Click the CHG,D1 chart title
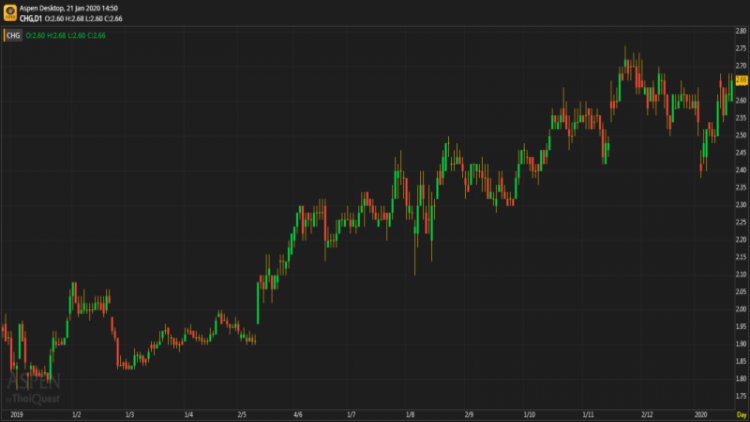 pos(32,16)
